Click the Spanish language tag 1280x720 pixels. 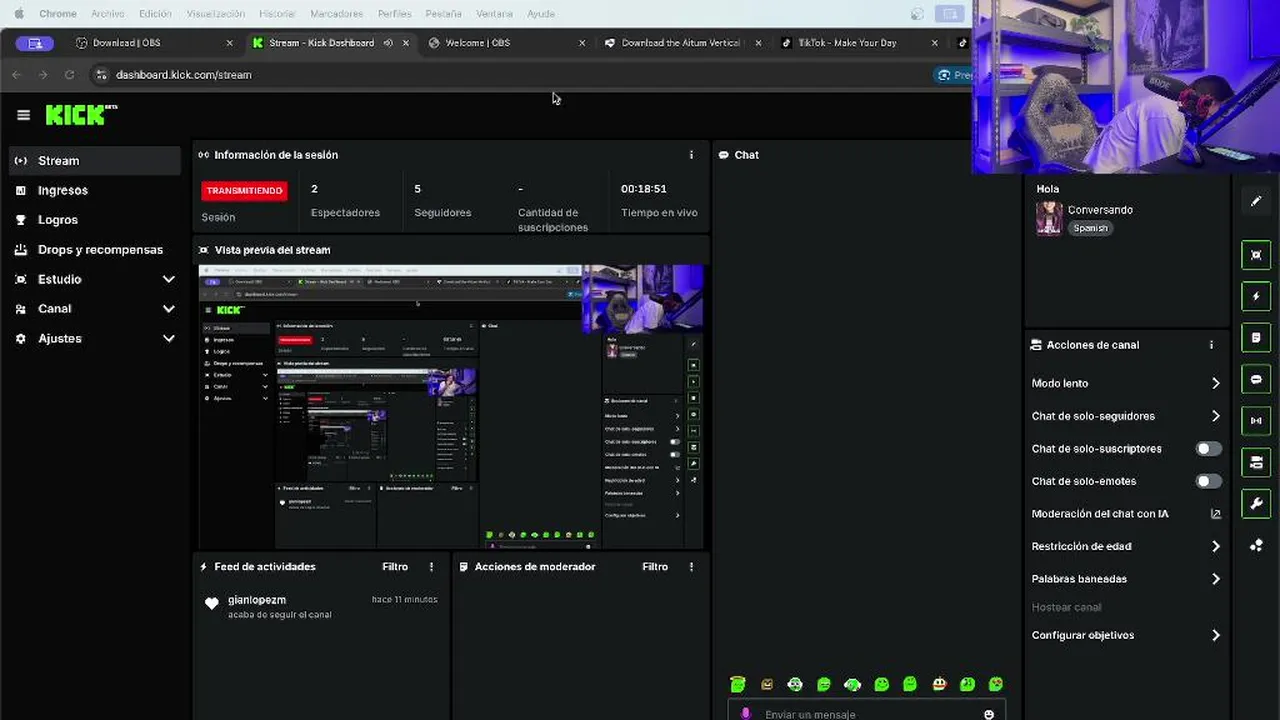[1090, 228]
